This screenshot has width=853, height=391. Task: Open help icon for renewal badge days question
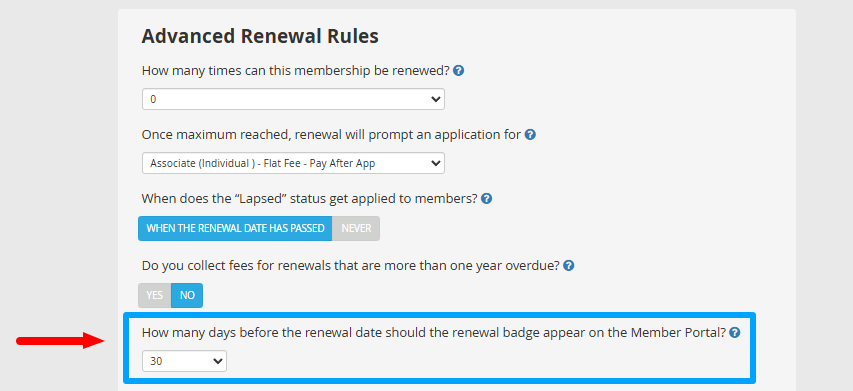pyautogui.click(x=735, y=333)
